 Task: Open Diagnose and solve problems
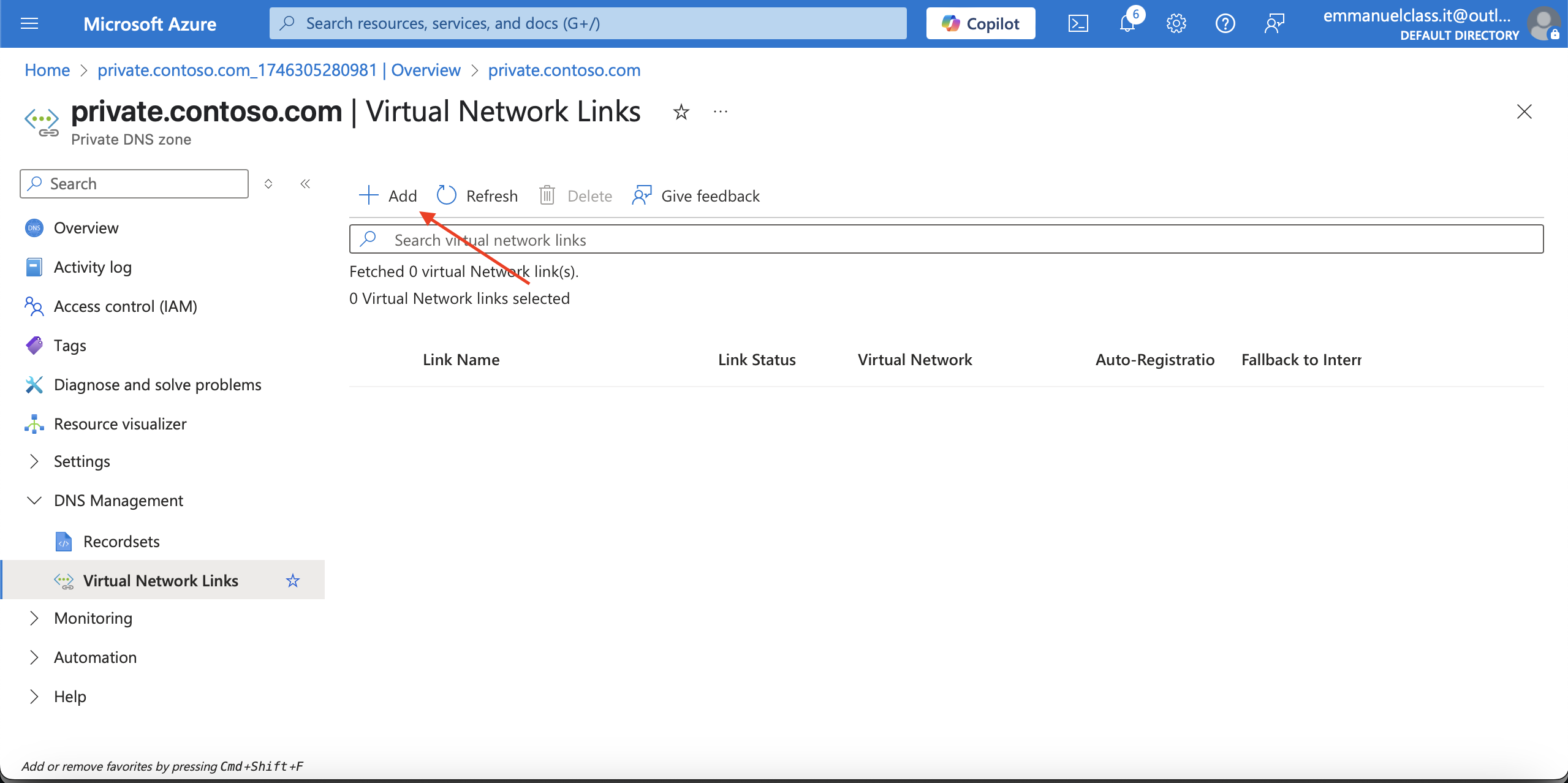(157, 385)
